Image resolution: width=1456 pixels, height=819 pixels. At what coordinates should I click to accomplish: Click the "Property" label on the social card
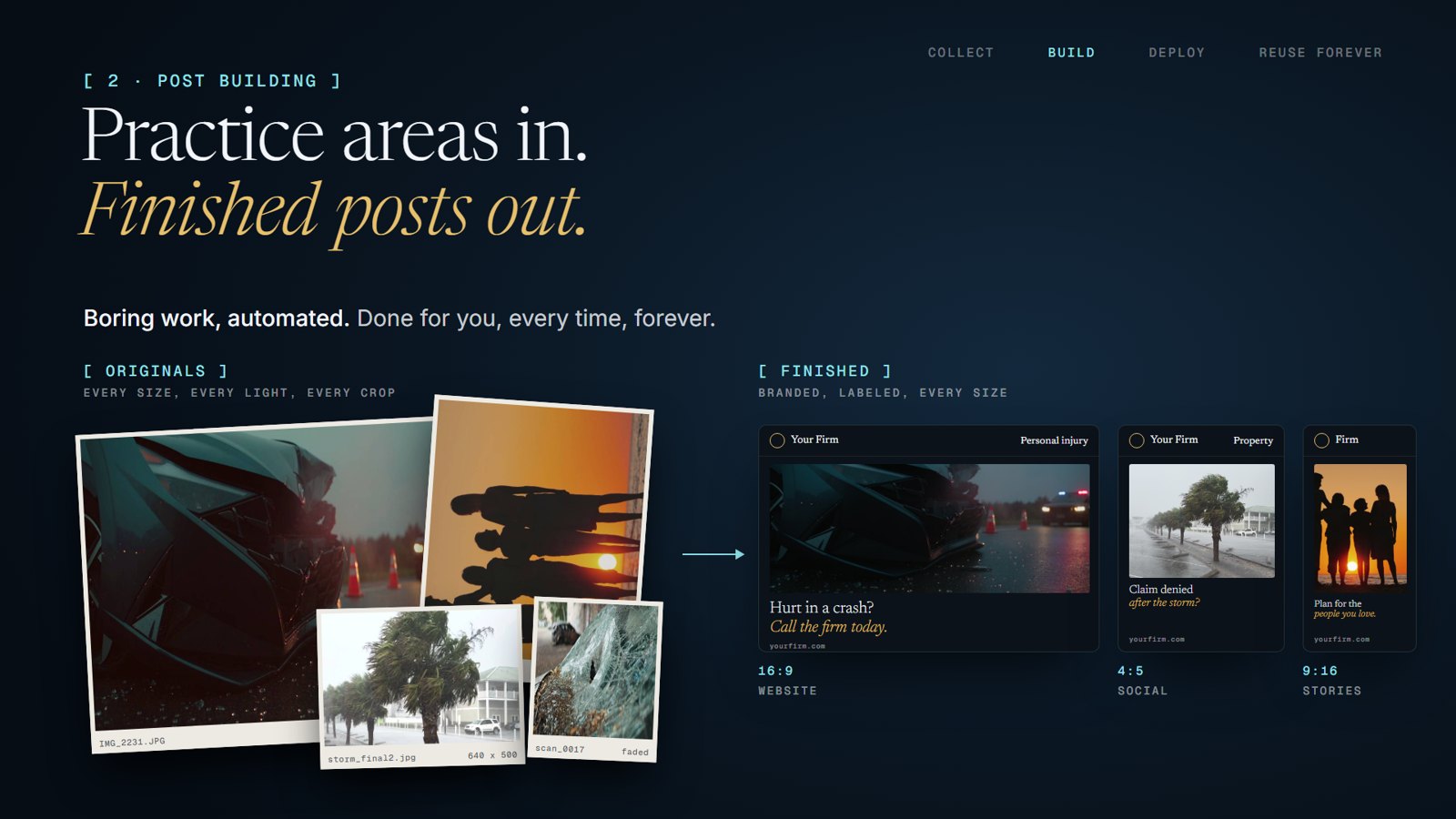[1253, 440]
